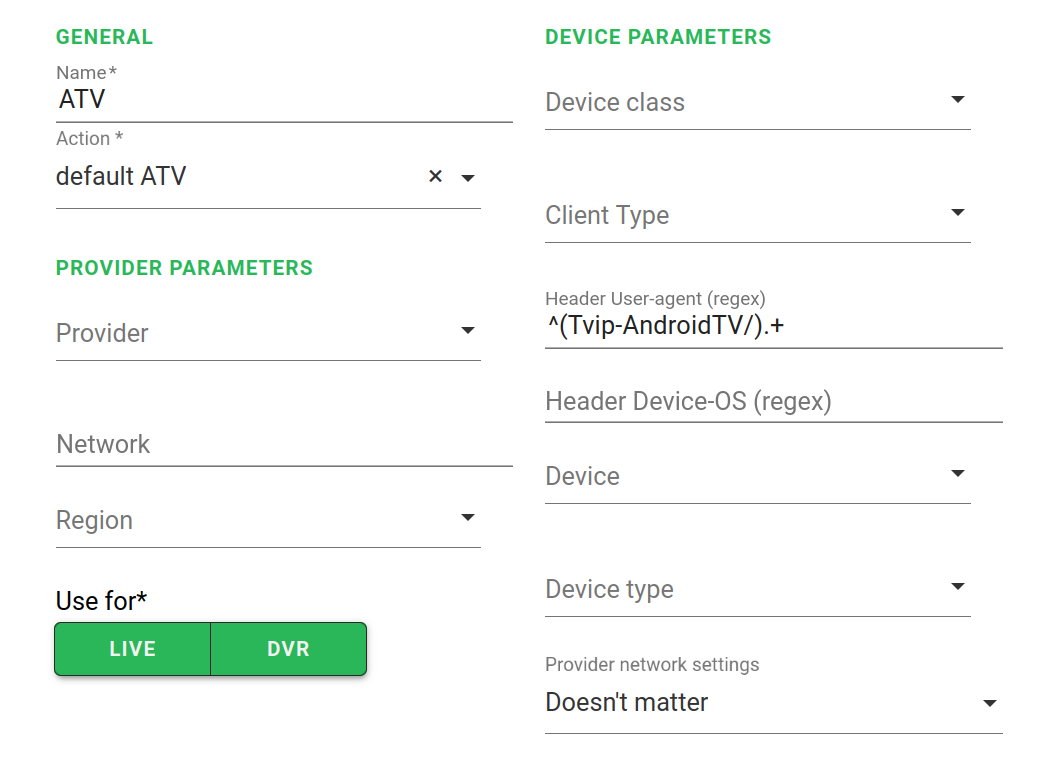Open the Client Type selector
This screenshot has width=1054, height=775.
pyautogui.click(x=740, y=215)
